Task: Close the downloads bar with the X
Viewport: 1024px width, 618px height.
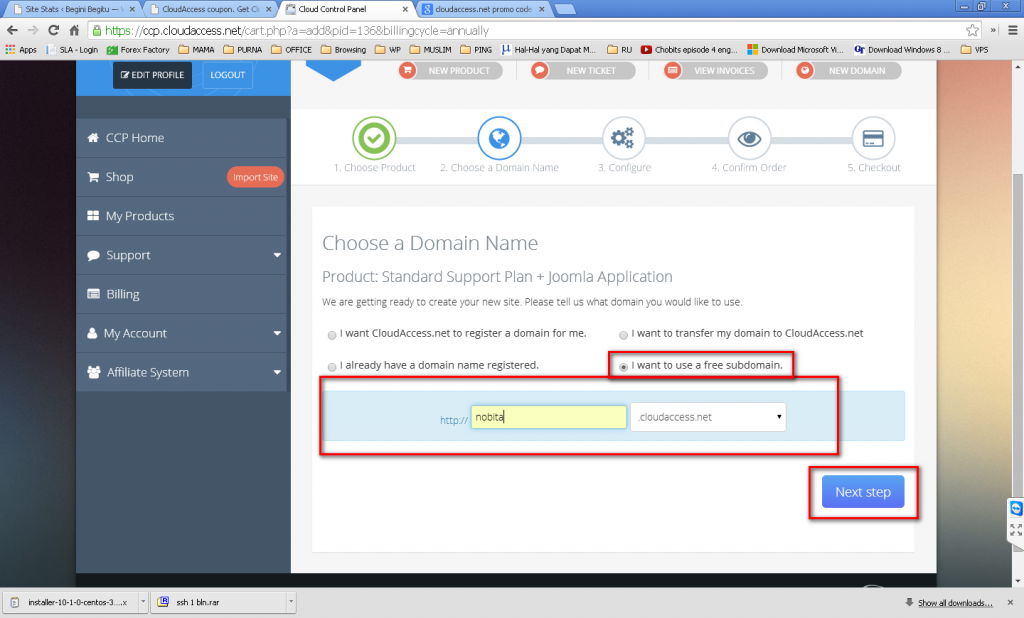Action: [x=1010, y=602]
